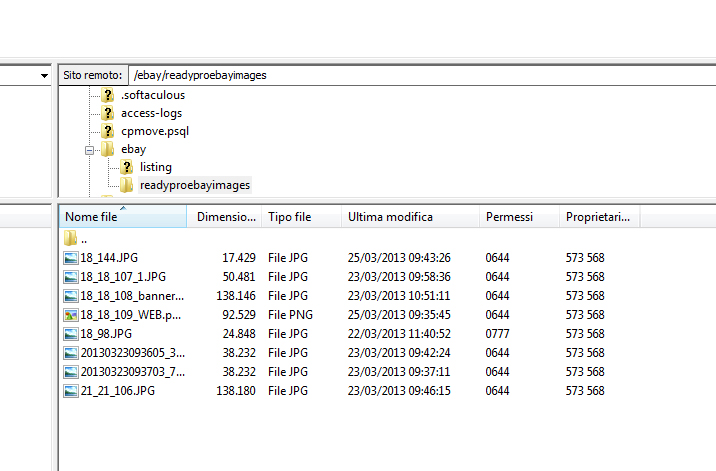Click the 18_144.JPG image file icon
Viewport: 716px width, 471px height.
[70, 258]
